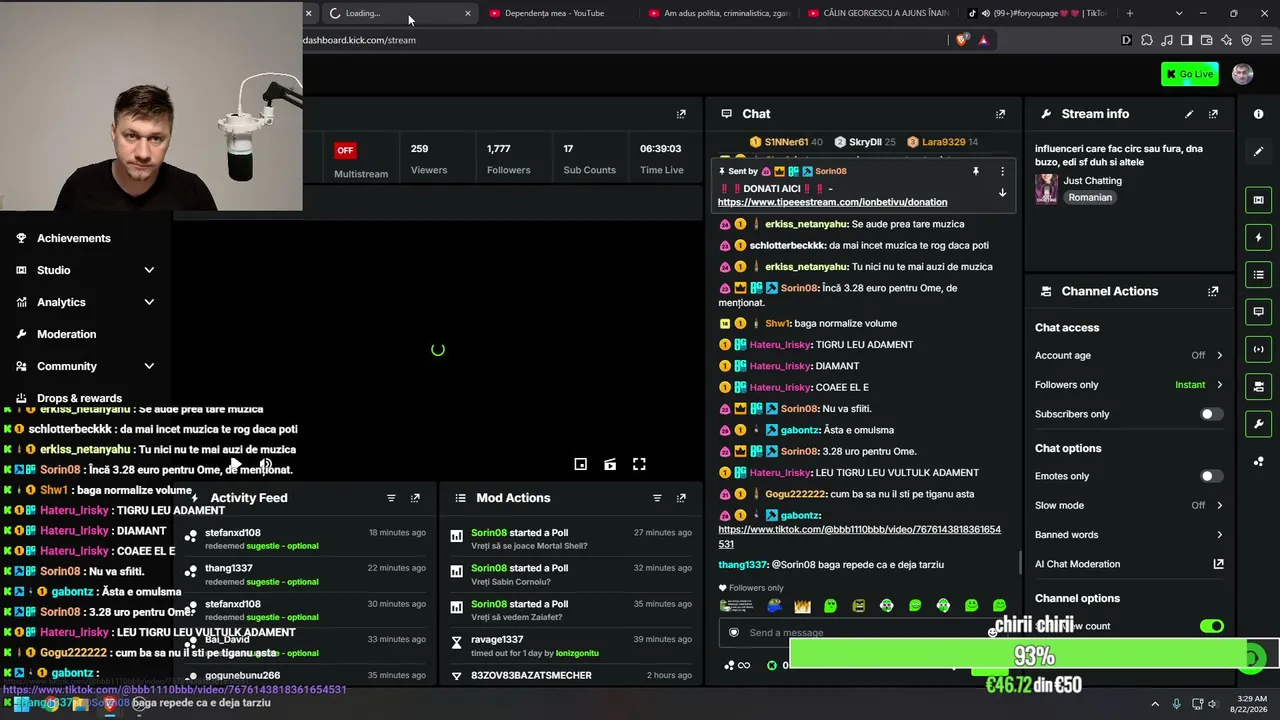Toggle the Emotes only switch
The width and height of the screenshot is (1280, 720).
click(1211, 476)
